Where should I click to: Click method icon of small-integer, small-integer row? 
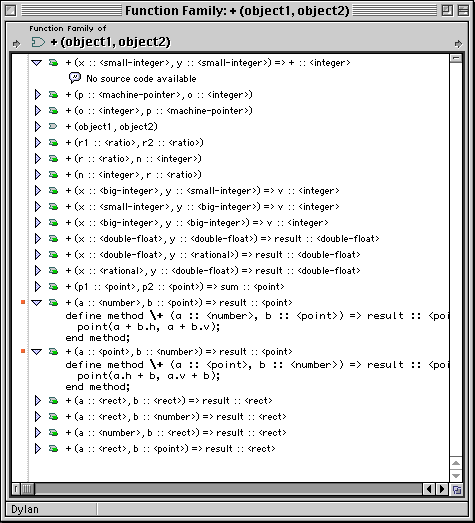pos(53,62)
